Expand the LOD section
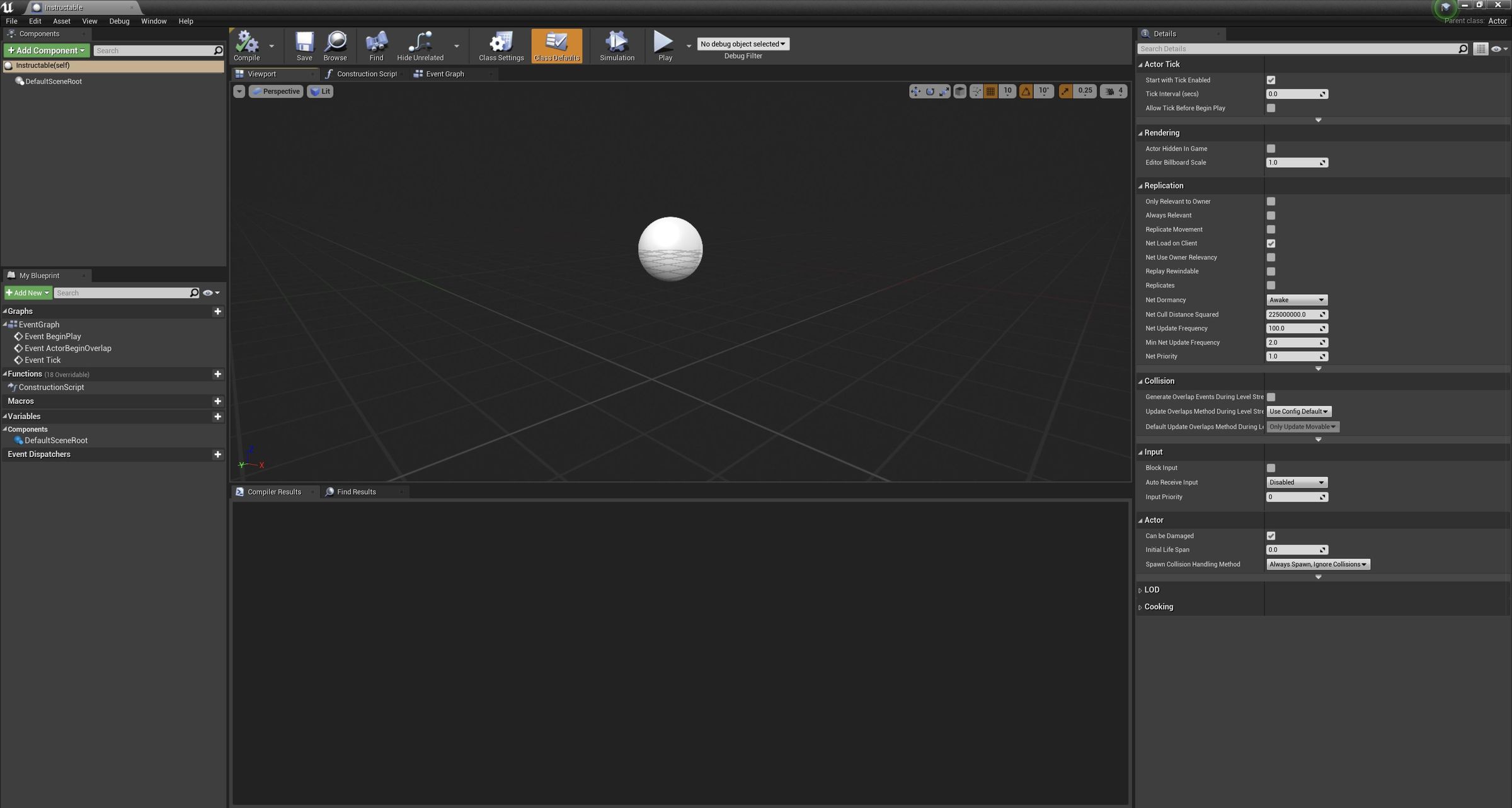Image resolution: width=1512 pixels, height=808 pixels. (x=1140, y=591)
